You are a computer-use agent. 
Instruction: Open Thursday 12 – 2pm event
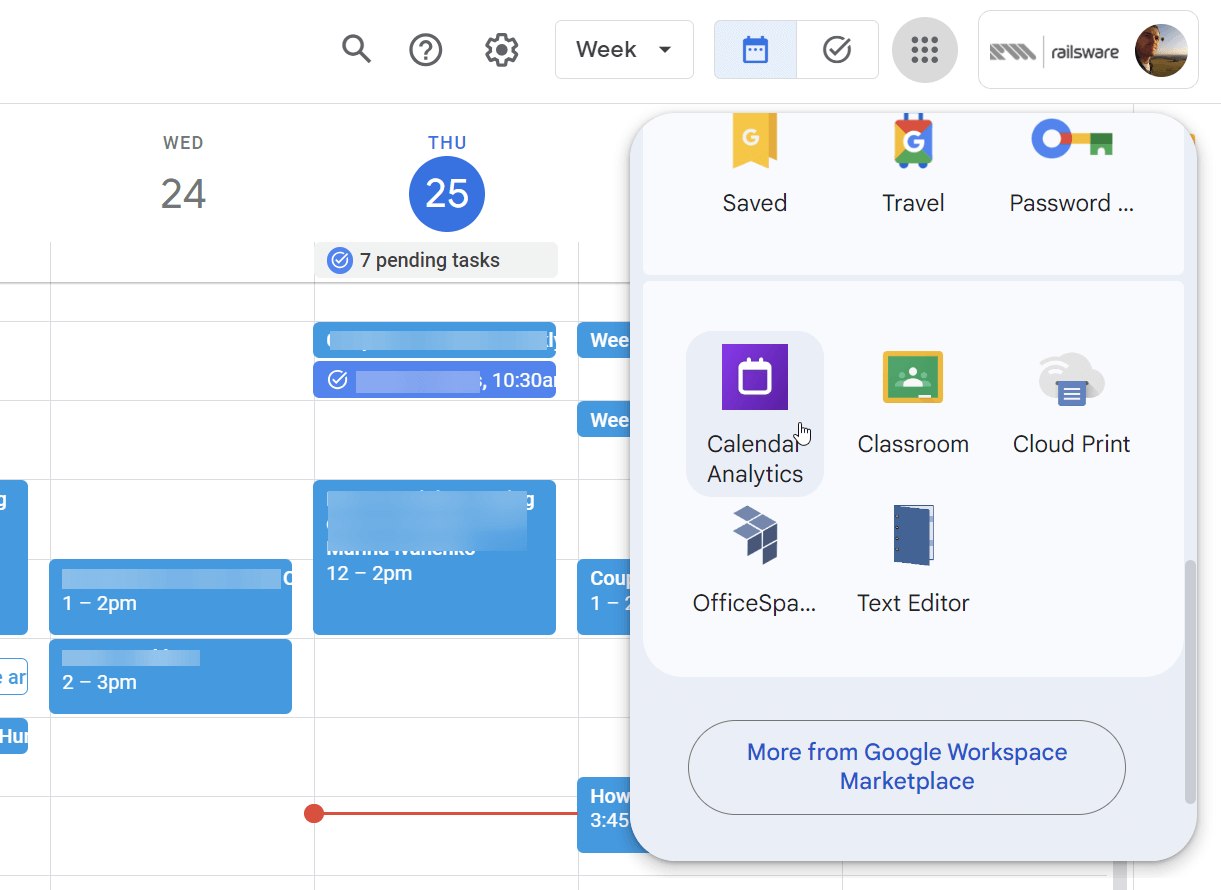434,557
